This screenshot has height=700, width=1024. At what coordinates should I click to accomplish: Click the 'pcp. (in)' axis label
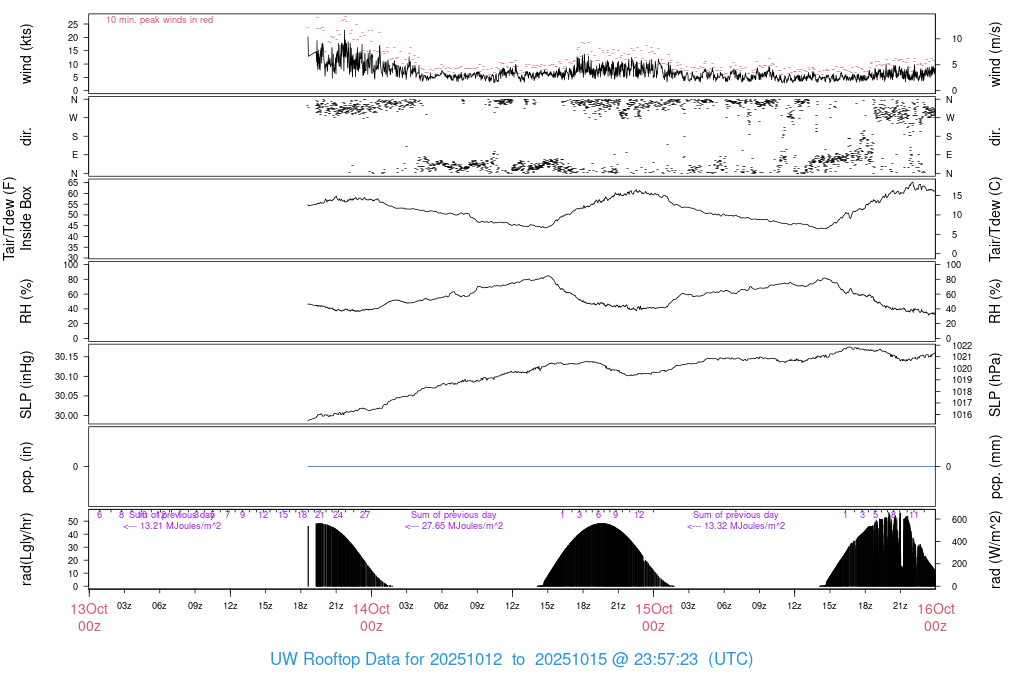(27, 466)
